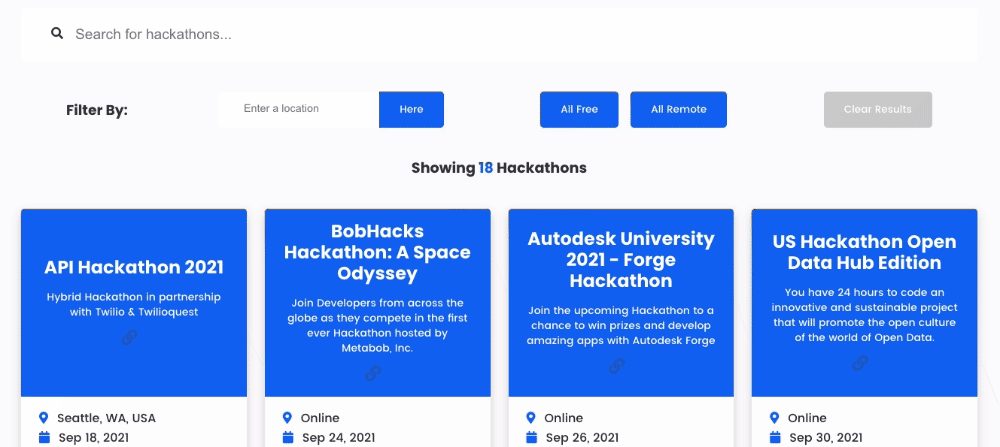The image size is (1000, 447).
Task: Open BobHacks Hackathon: A Space Odyssey title
Action: 378,253
